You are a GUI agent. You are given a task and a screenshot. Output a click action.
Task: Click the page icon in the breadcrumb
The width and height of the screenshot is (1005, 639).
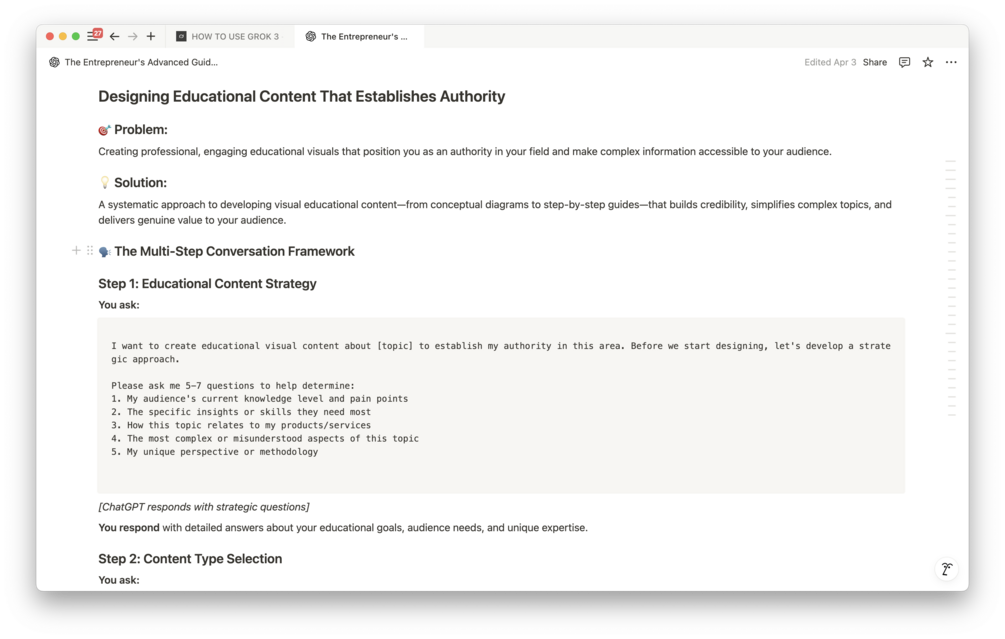(54, 62)
